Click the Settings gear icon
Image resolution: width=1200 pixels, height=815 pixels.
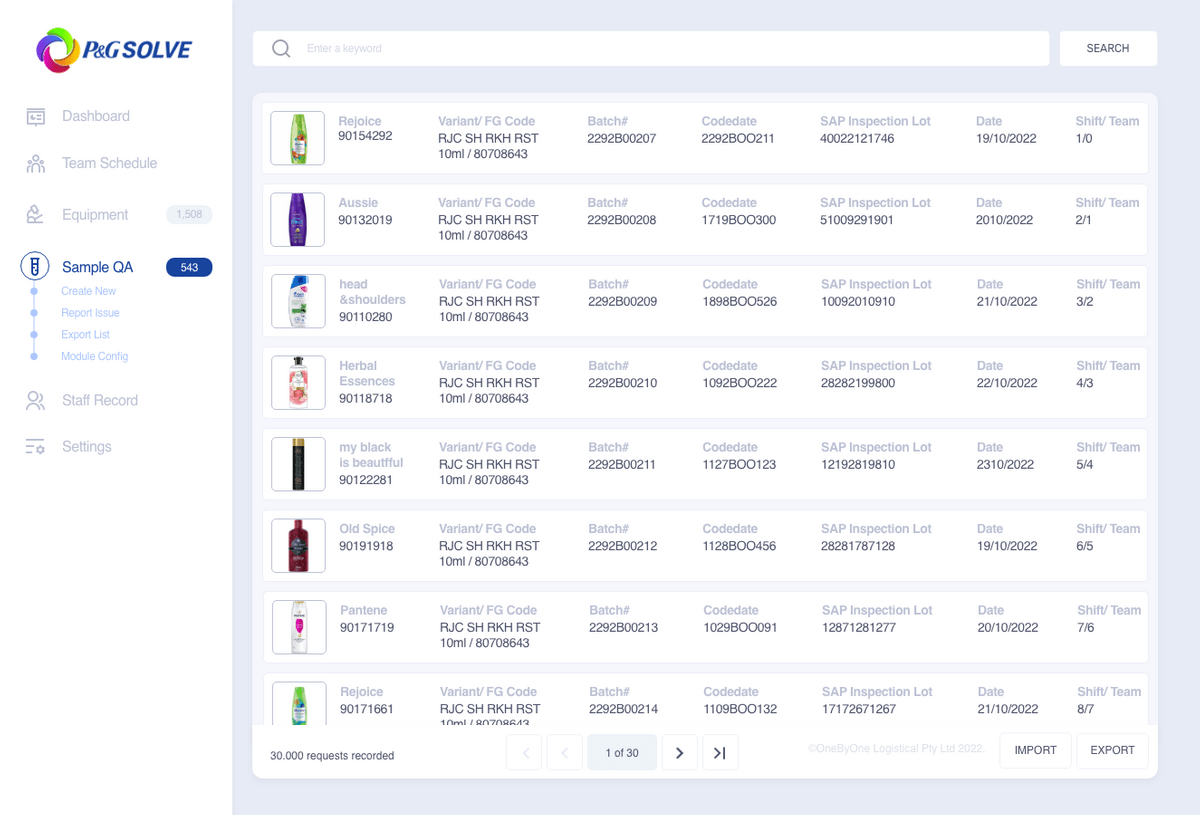tap(36, 447)
